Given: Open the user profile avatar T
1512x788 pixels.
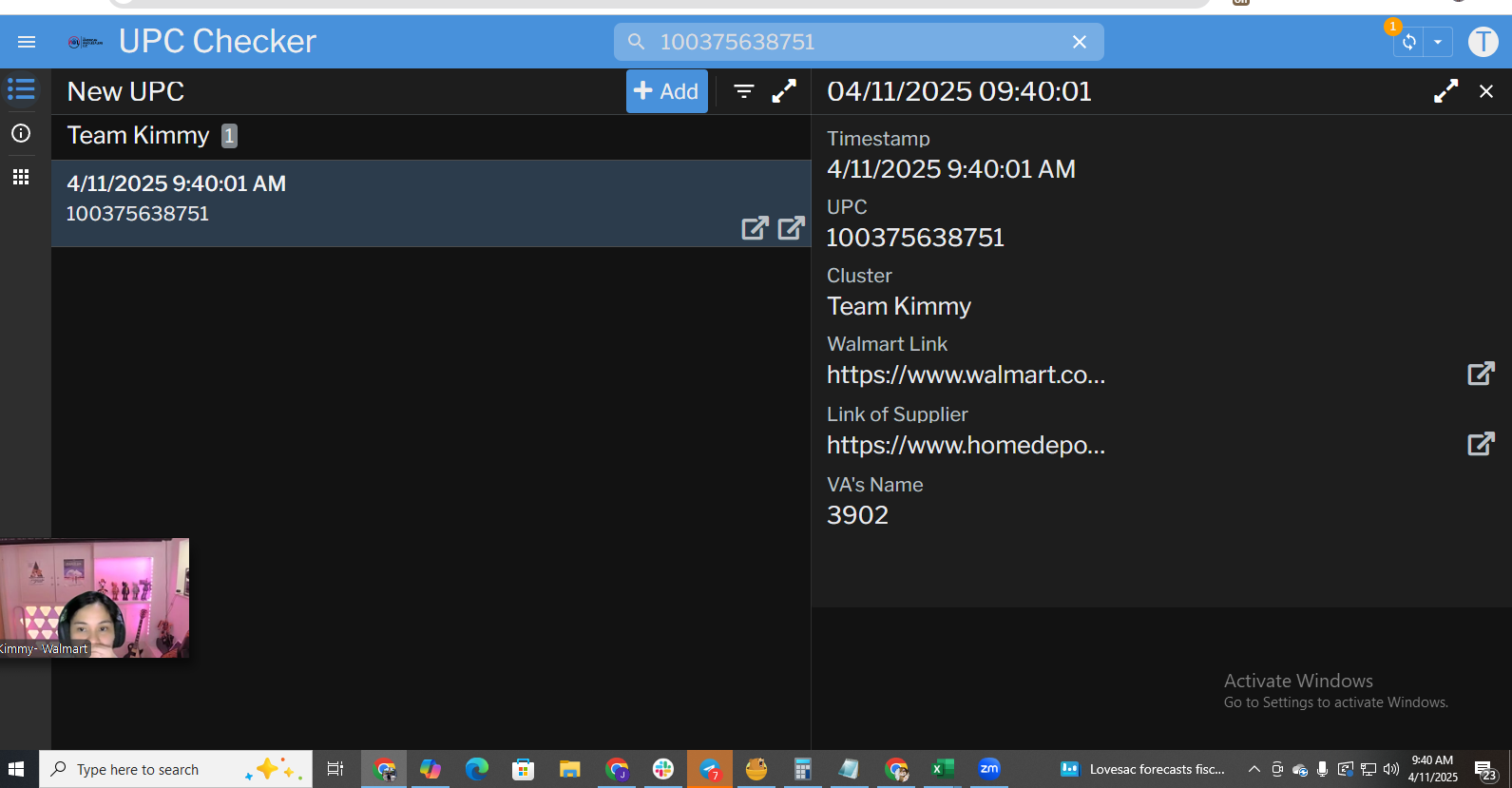Looking at the screenshot, I should click(x=1483, y=42).
